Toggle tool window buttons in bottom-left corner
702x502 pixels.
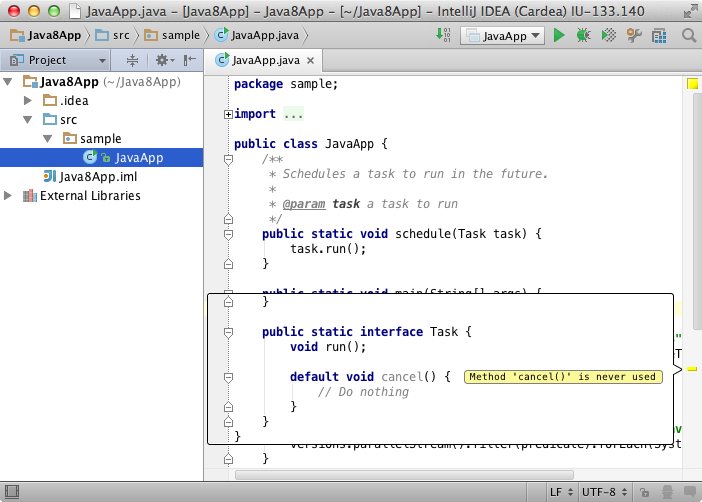click(10, 493)
